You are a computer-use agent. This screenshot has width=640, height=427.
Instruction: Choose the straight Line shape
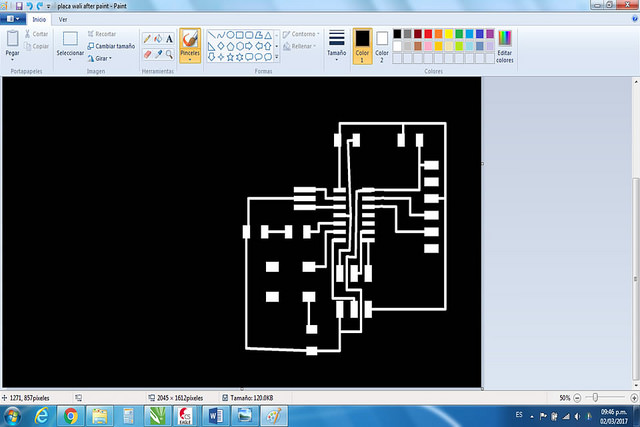[211, 35]
